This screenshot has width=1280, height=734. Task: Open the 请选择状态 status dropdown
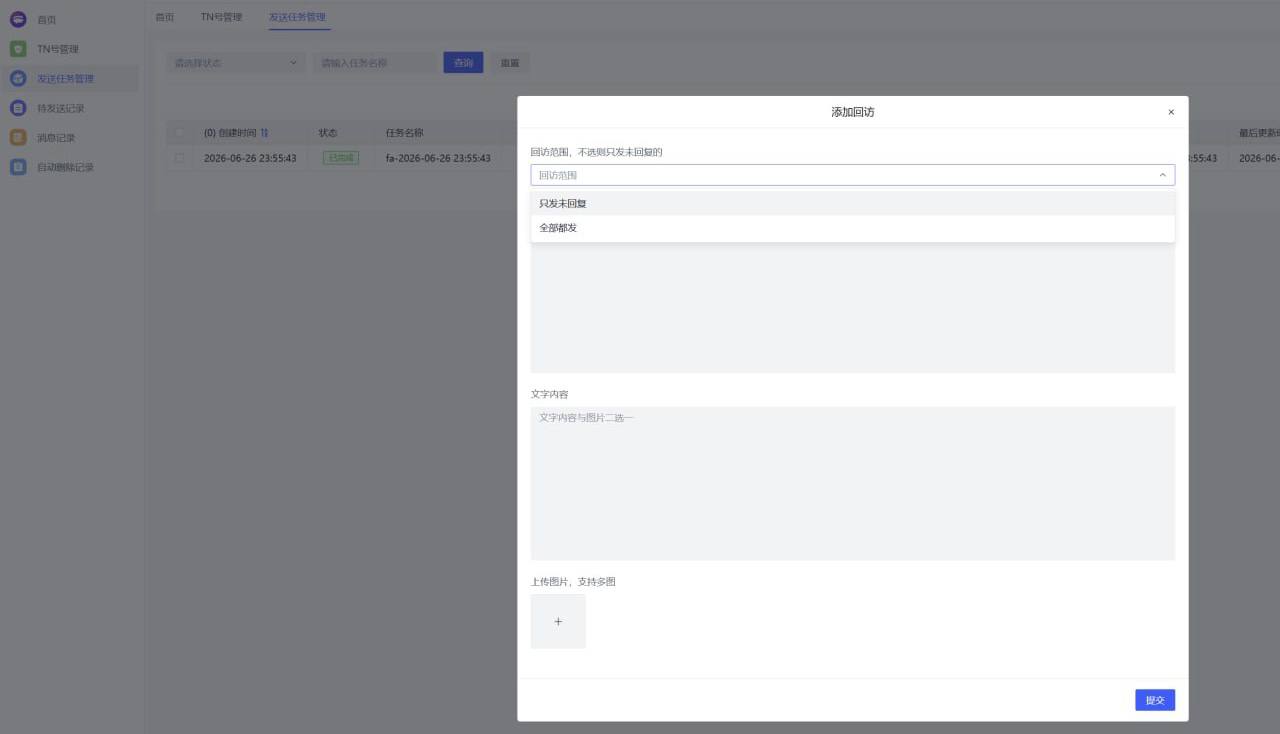pos(235,63)
